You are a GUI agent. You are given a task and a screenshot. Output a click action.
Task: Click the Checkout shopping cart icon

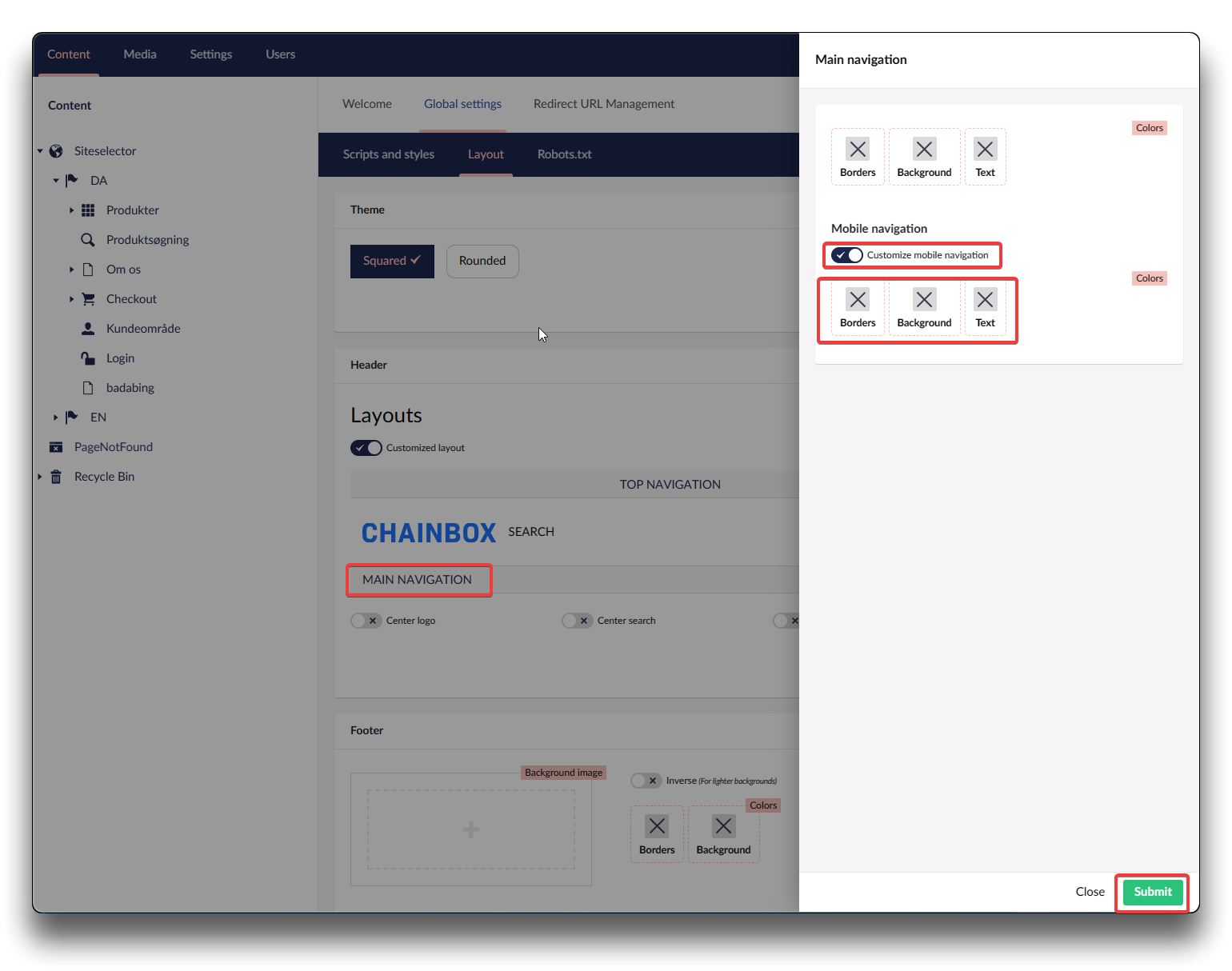tap(88, 299)
